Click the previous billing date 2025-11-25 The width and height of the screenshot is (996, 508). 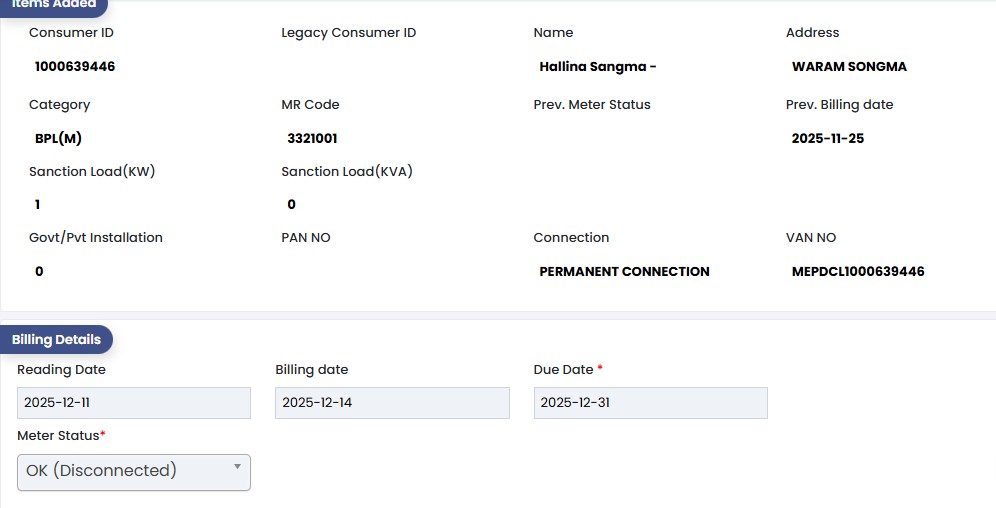click(x=827, y=139)
